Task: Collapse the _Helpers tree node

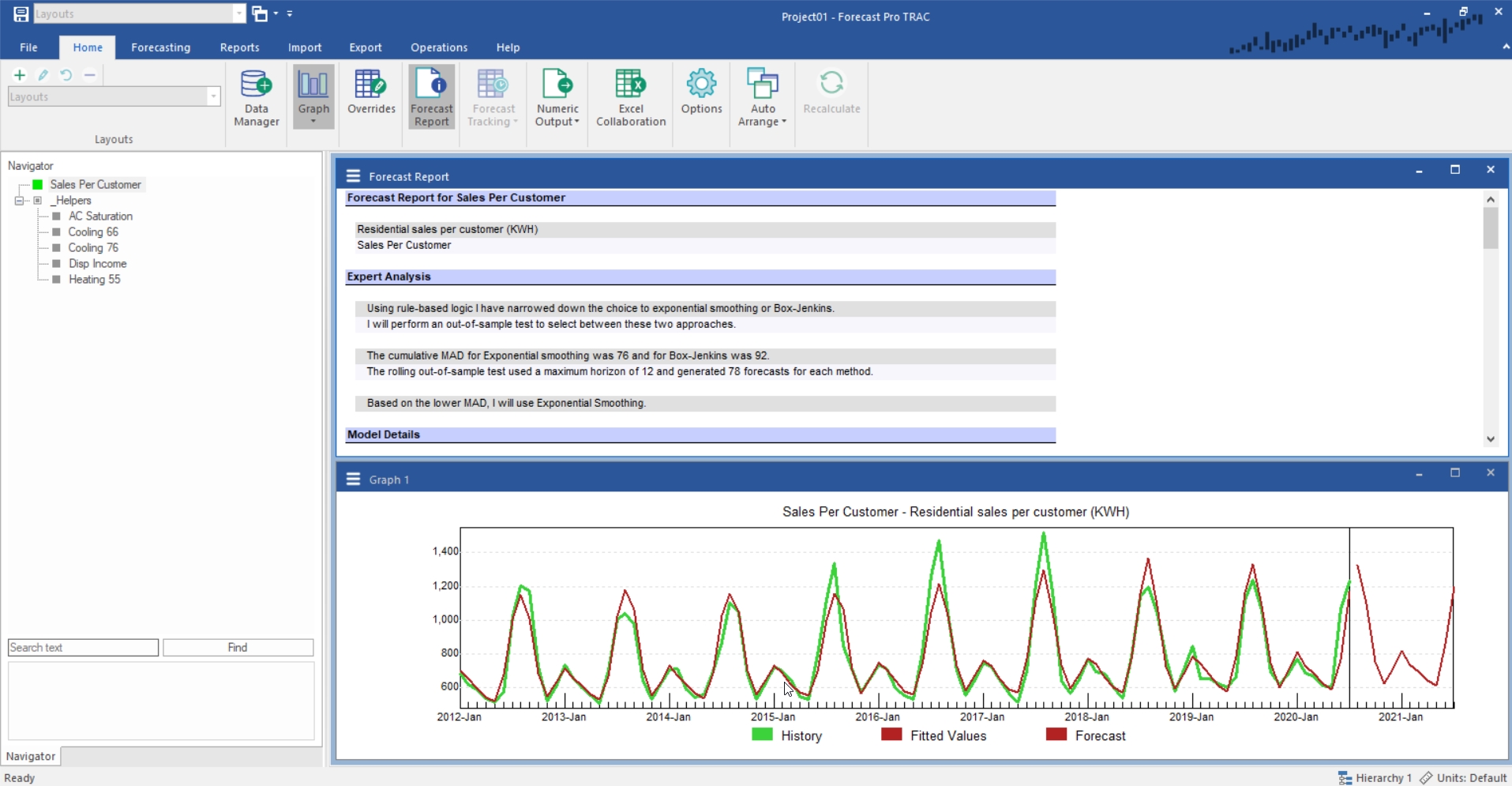Action: click(19, 201)
